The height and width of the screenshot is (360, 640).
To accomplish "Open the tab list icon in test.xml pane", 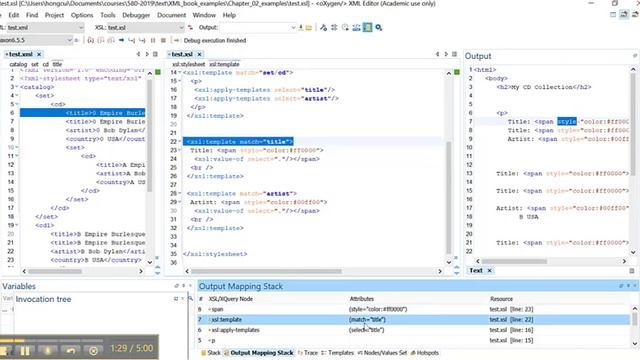I will point(155,54).
